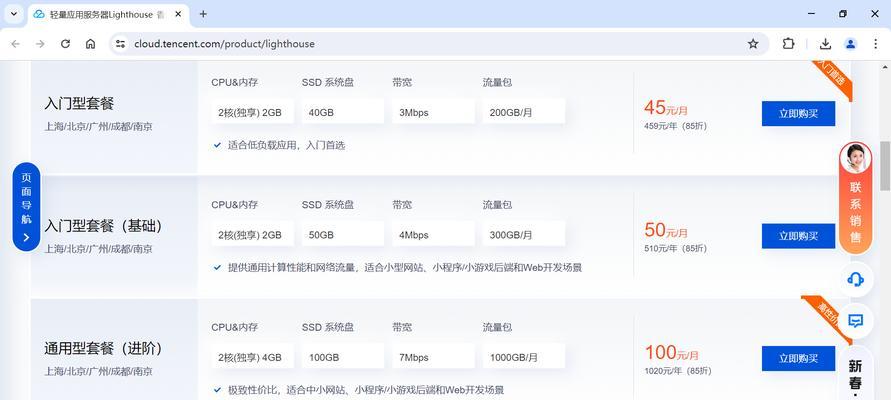Click the page vertical scrollbar thumb
Viewport: 891px width, 400px height.
point(885,165)
